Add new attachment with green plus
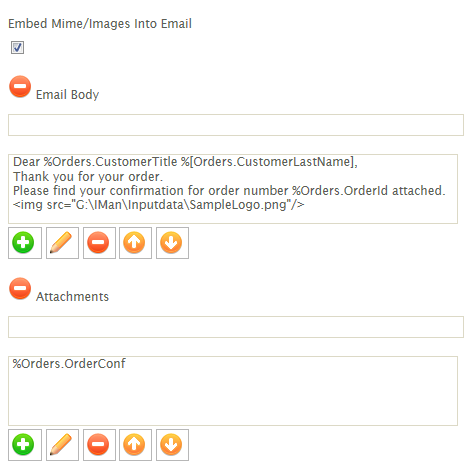Screen dimensions: 472x463 pos(25,445)
